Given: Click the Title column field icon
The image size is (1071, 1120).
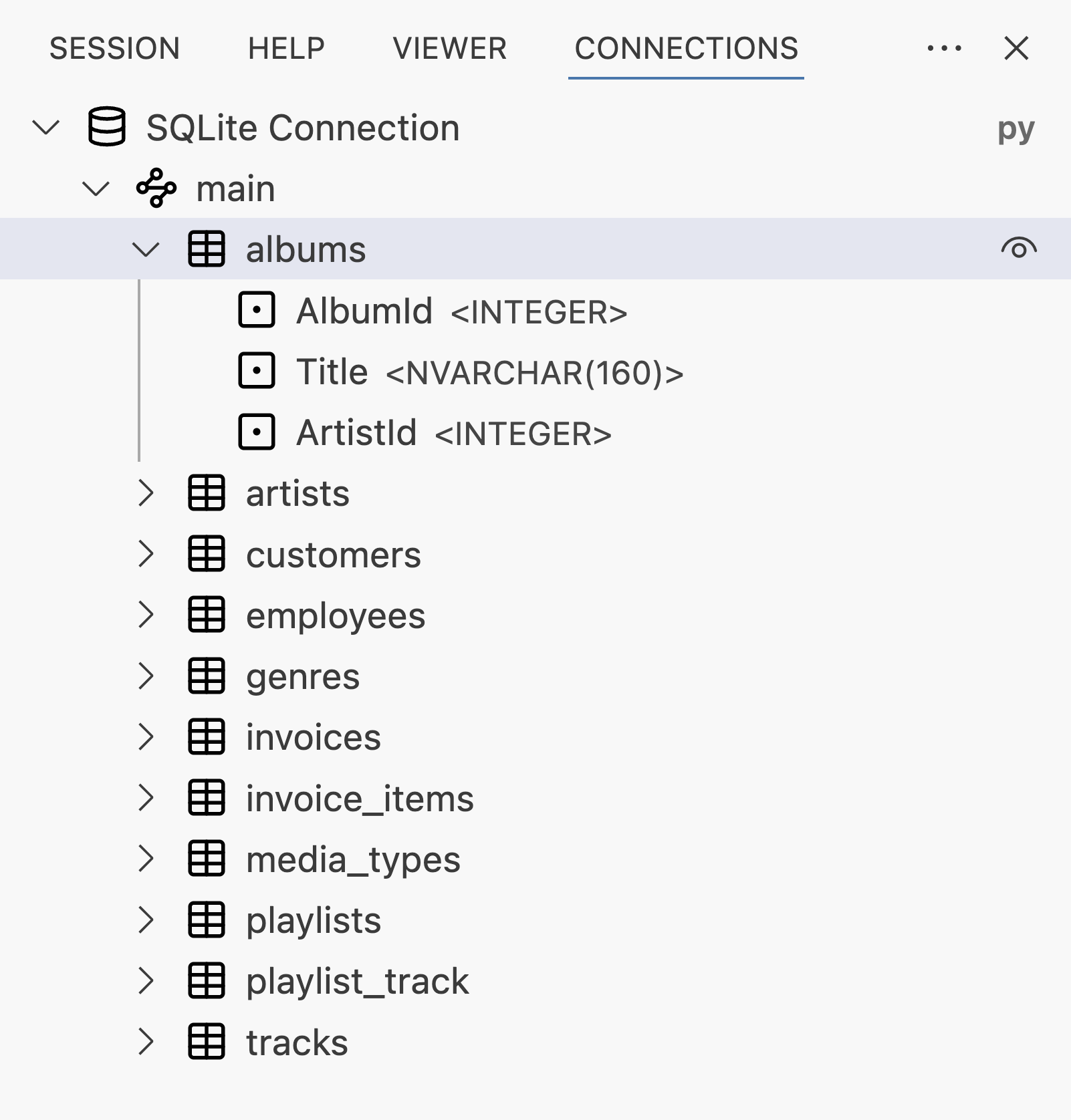Looking at the screenshot, I should (257, 372).
